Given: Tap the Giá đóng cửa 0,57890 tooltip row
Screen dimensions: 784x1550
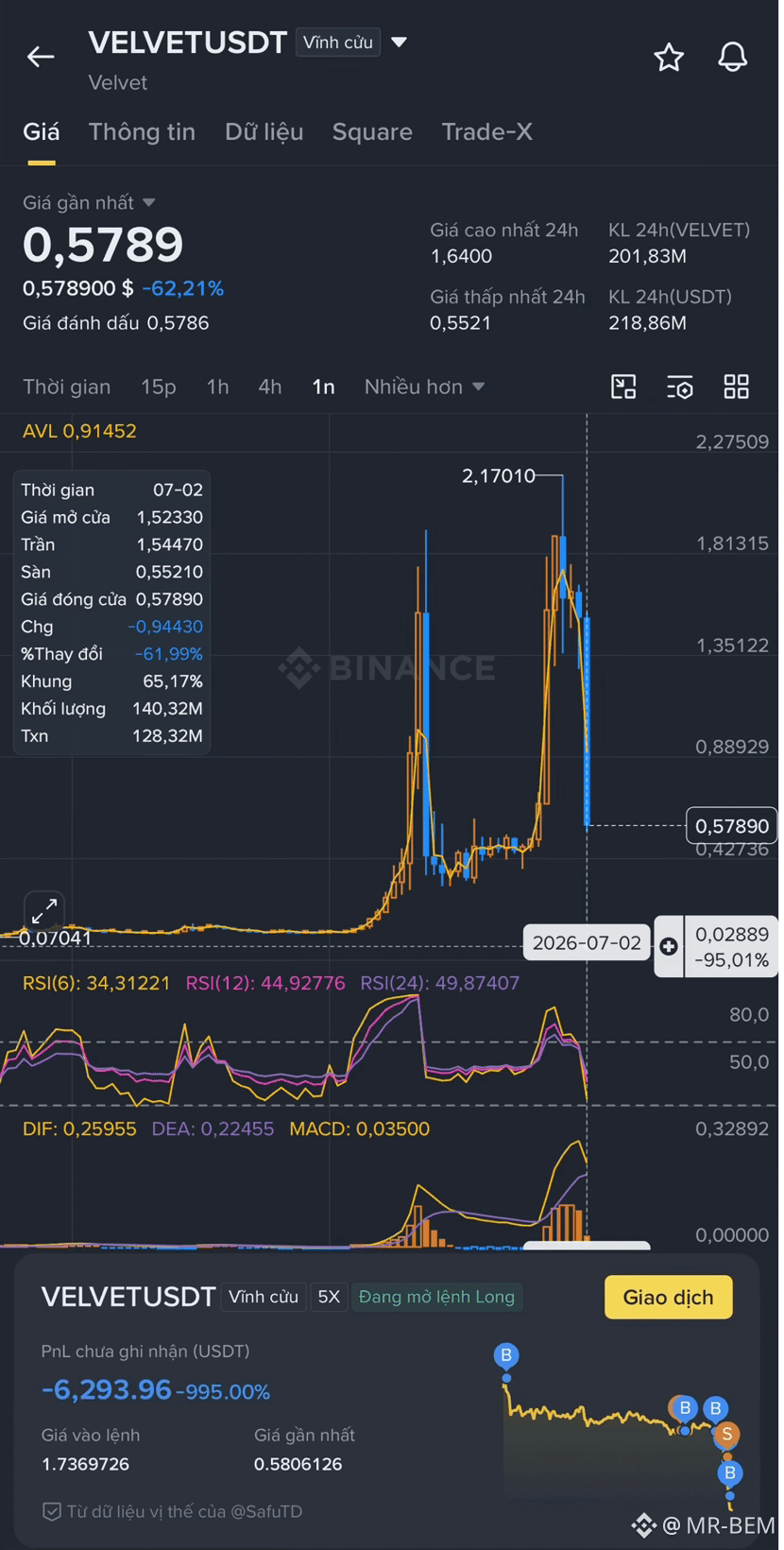Looking at the screenshot, I should (x=111, y=599).
